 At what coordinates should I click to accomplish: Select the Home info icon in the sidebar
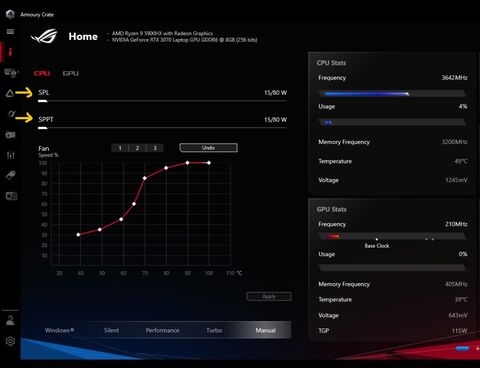point(10,52)
